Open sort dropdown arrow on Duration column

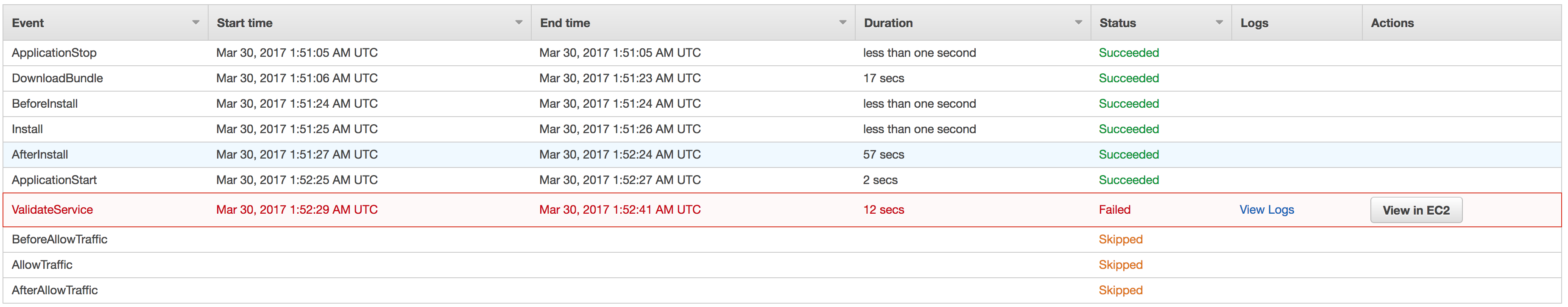click(x=1078, y=22)
